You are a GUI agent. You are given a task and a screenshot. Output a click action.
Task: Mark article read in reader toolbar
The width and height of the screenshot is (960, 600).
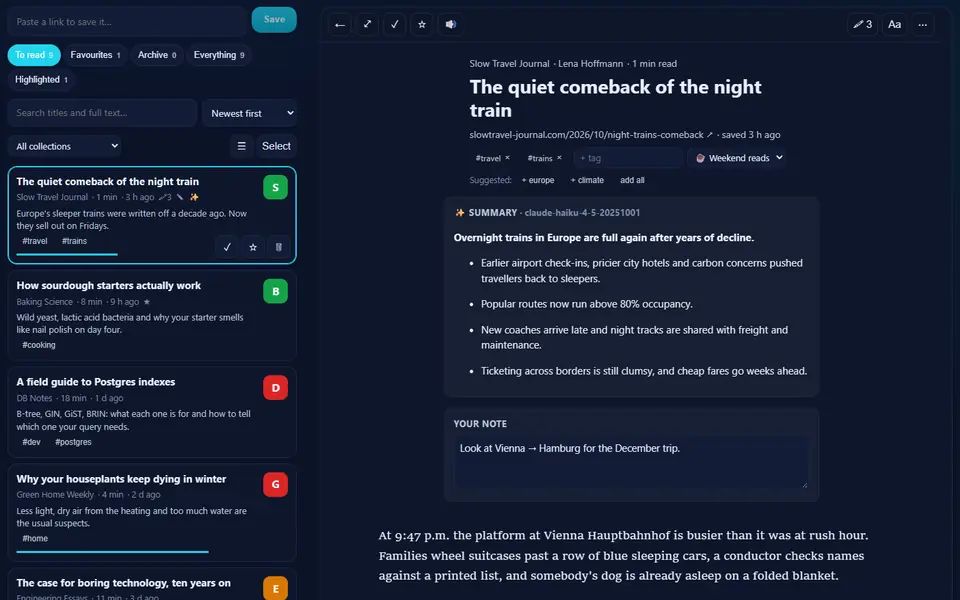click(395, 24)
